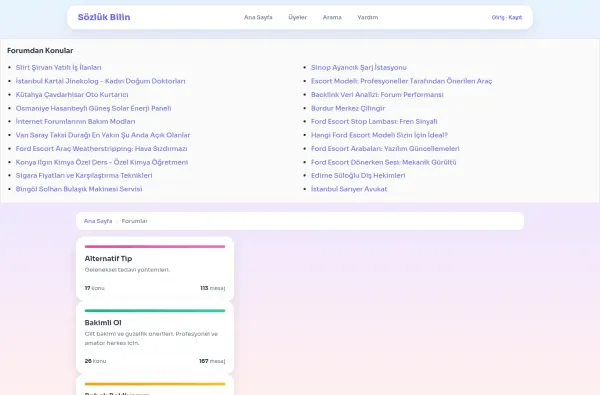Open Konya Ilgın Kimya Özel Ders topic

(102, 162)
